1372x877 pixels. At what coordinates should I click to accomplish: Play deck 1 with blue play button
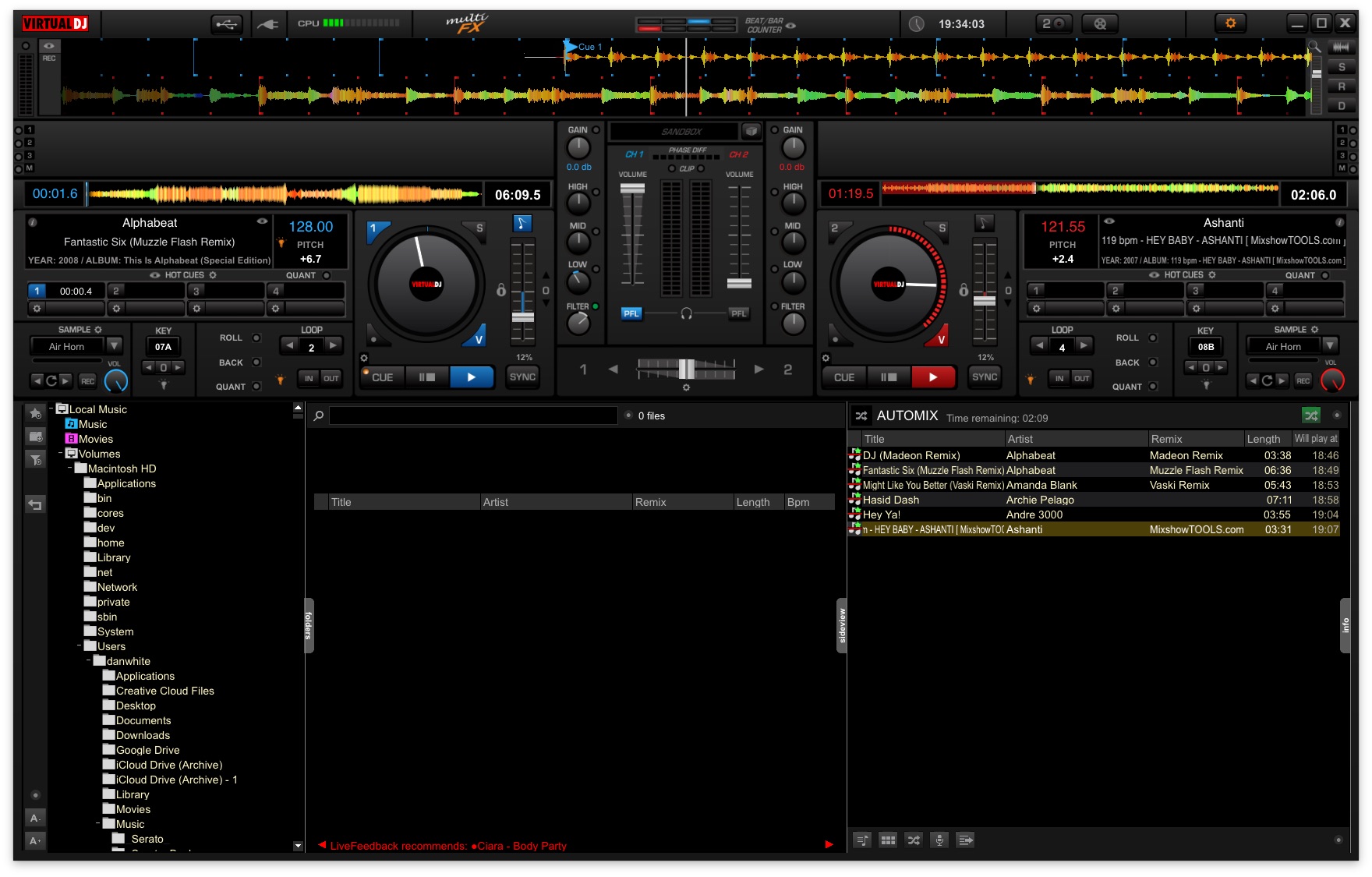(x=472, y=377)
